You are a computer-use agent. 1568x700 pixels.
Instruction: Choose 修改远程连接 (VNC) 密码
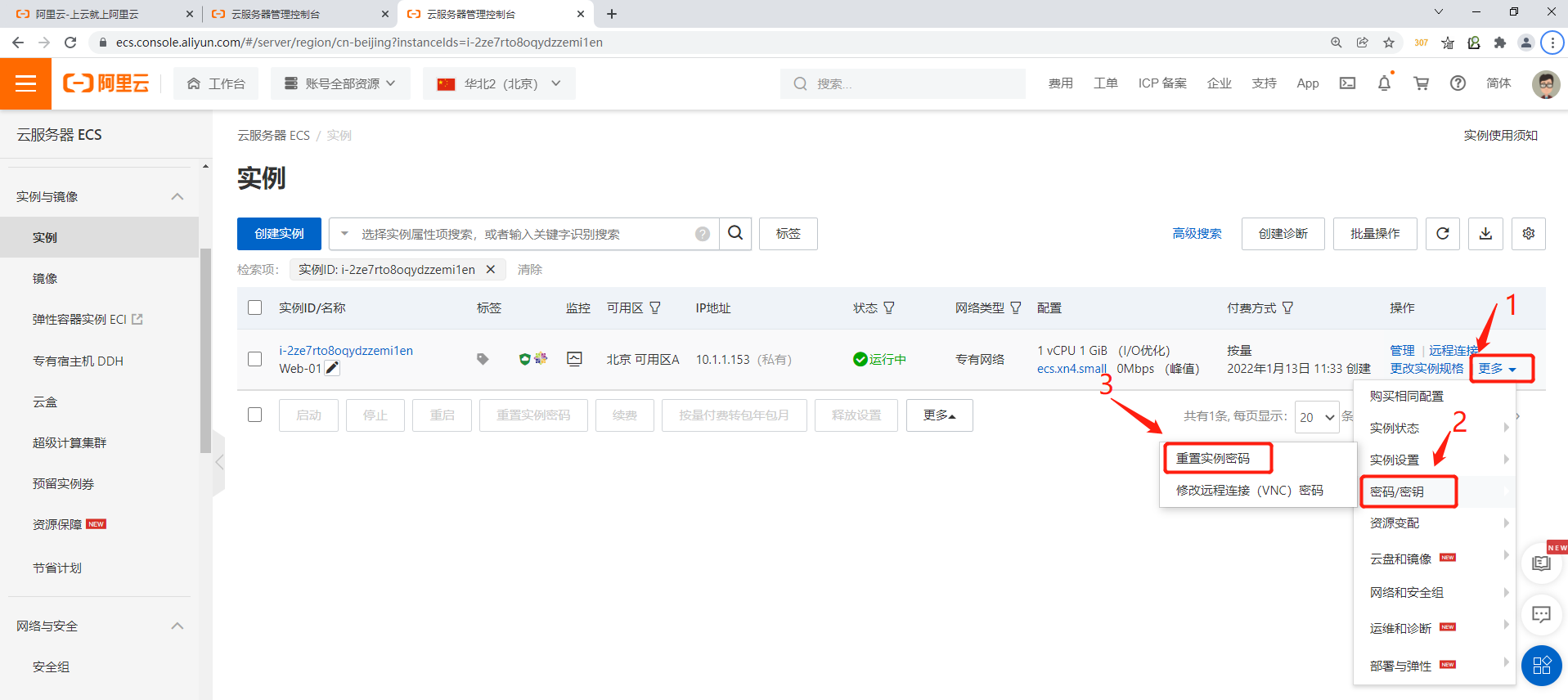1249,491
